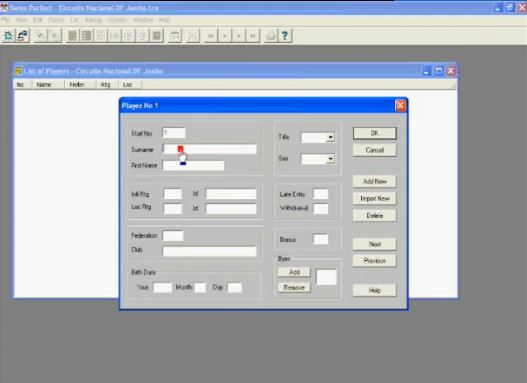Click the Import New button
The width and height of the screenshot is (527, 383).
click(375, 199)
